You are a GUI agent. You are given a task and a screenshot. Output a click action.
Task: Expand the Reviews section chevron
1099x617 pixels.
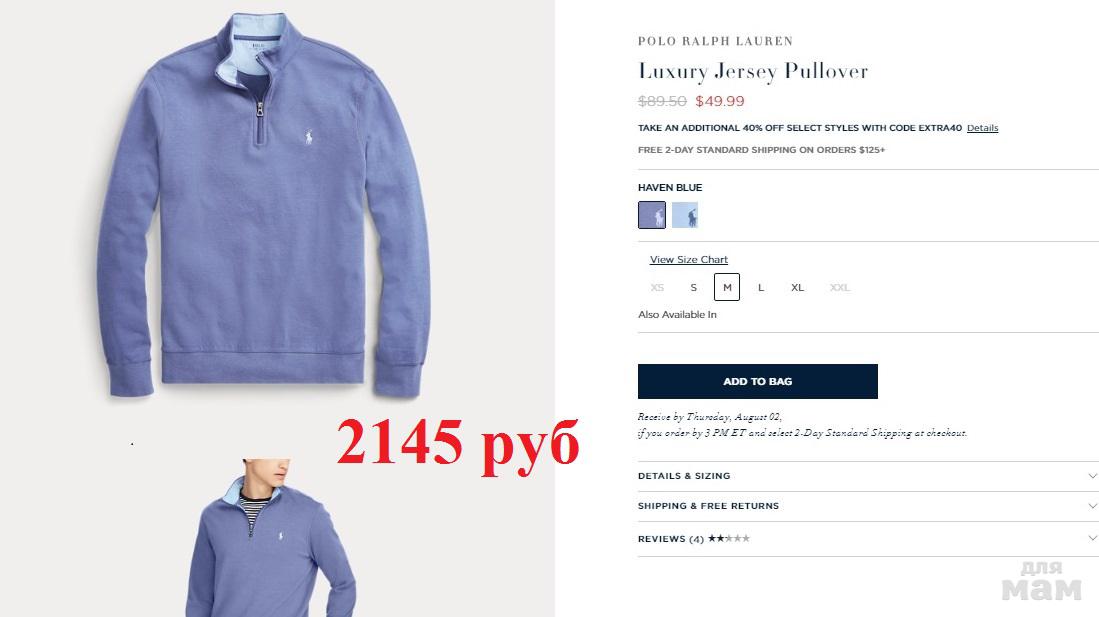pyautogui.click(x=1092, y=538)
